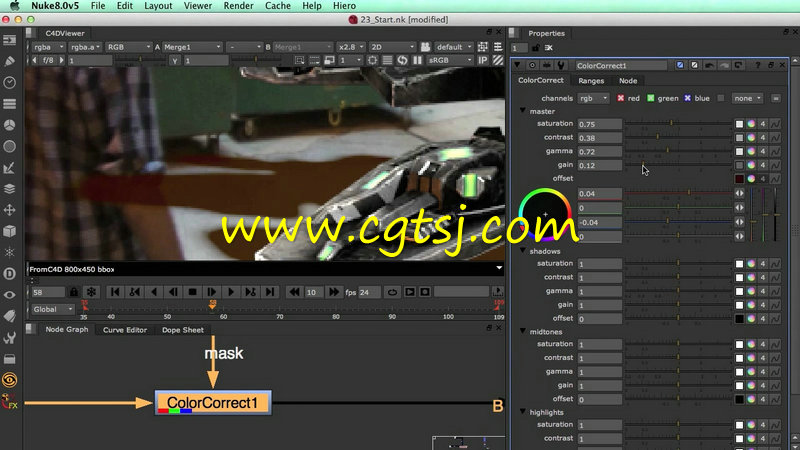Open the RGB display mode dropdown
The image size is (800, 450).
(x=128, y=47)
